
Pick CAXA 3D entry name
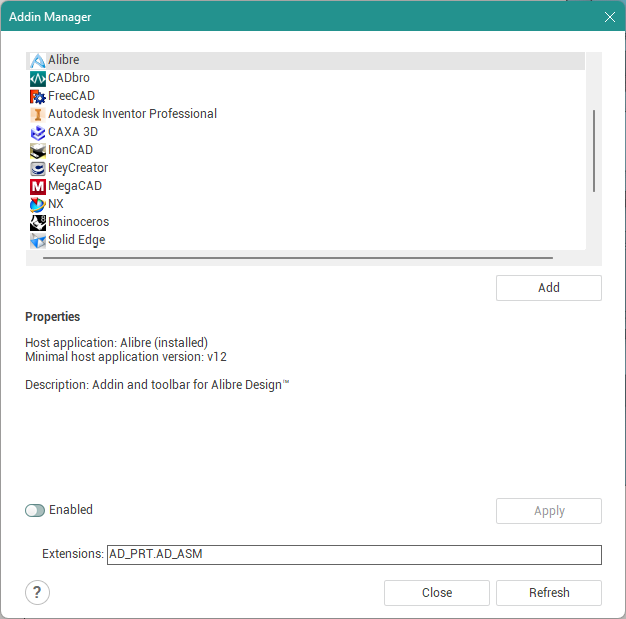coord(73,132)
